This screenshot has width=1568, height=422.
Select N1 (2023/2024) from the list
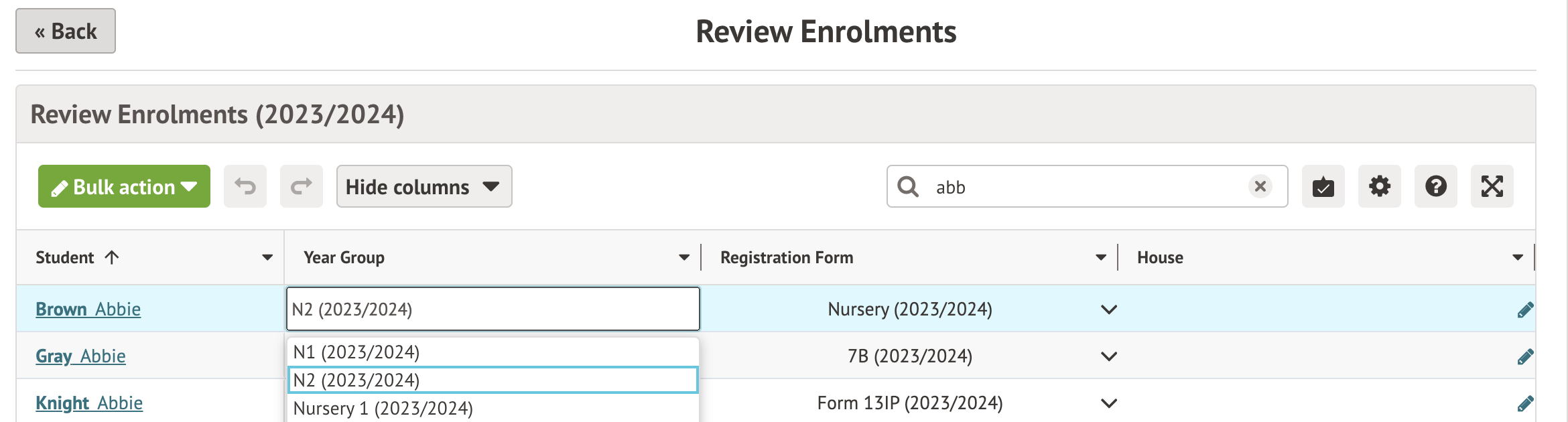click(356, 352)
